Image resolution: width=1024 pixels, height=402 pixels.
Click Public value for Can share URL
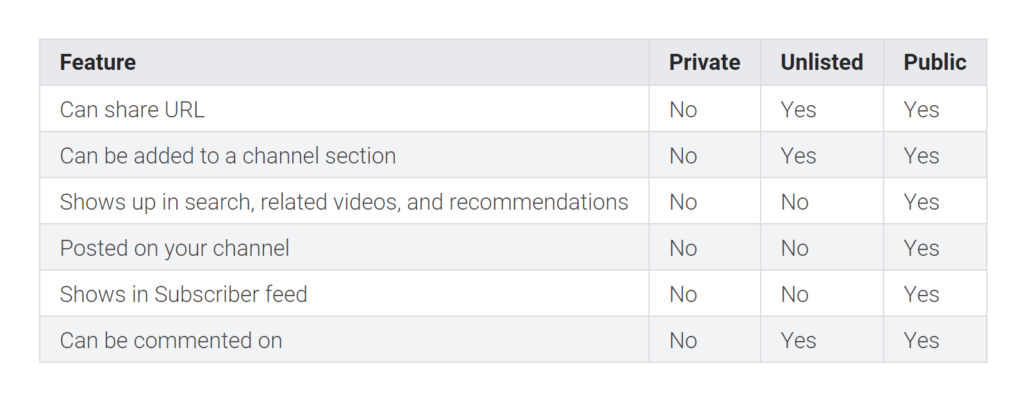tap(921, 110)
